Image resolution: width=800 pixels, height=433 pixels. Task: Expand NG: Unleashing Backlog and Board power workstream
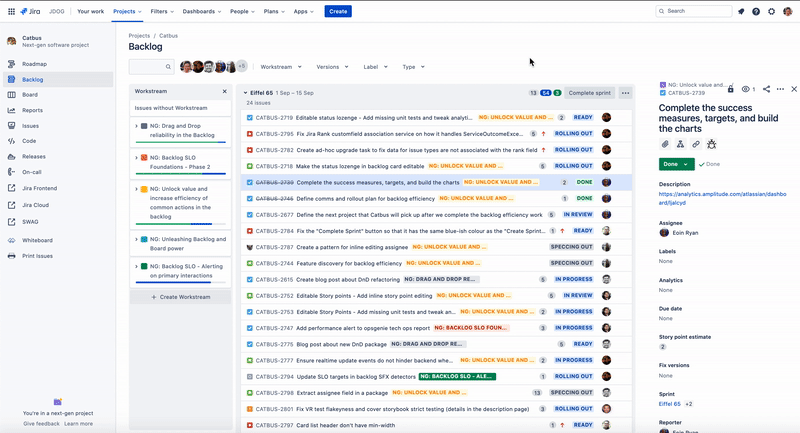tap(136, 239)
